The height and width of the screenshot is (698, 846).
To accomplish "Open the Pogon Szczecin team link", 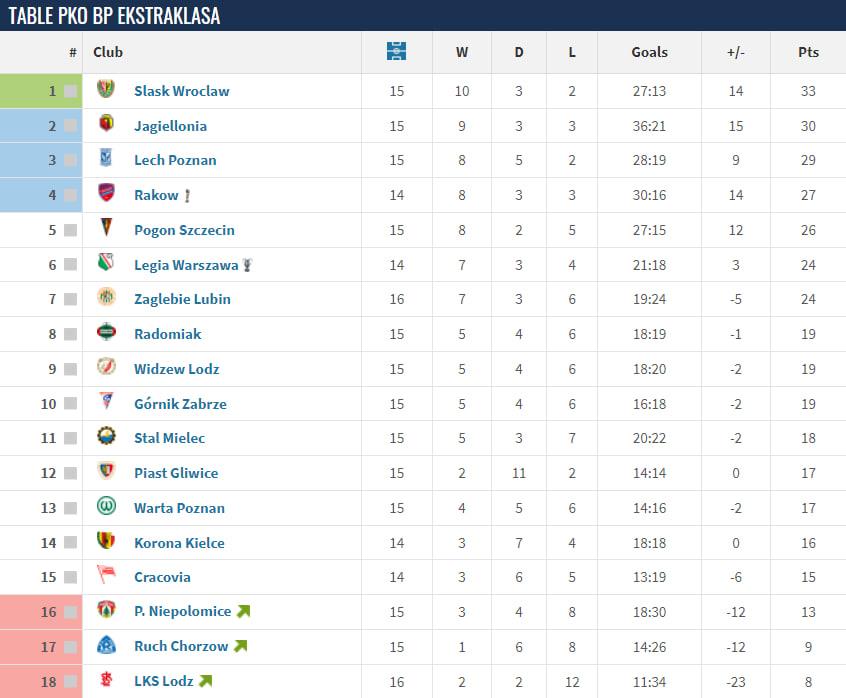I will [x=184, y=230].
